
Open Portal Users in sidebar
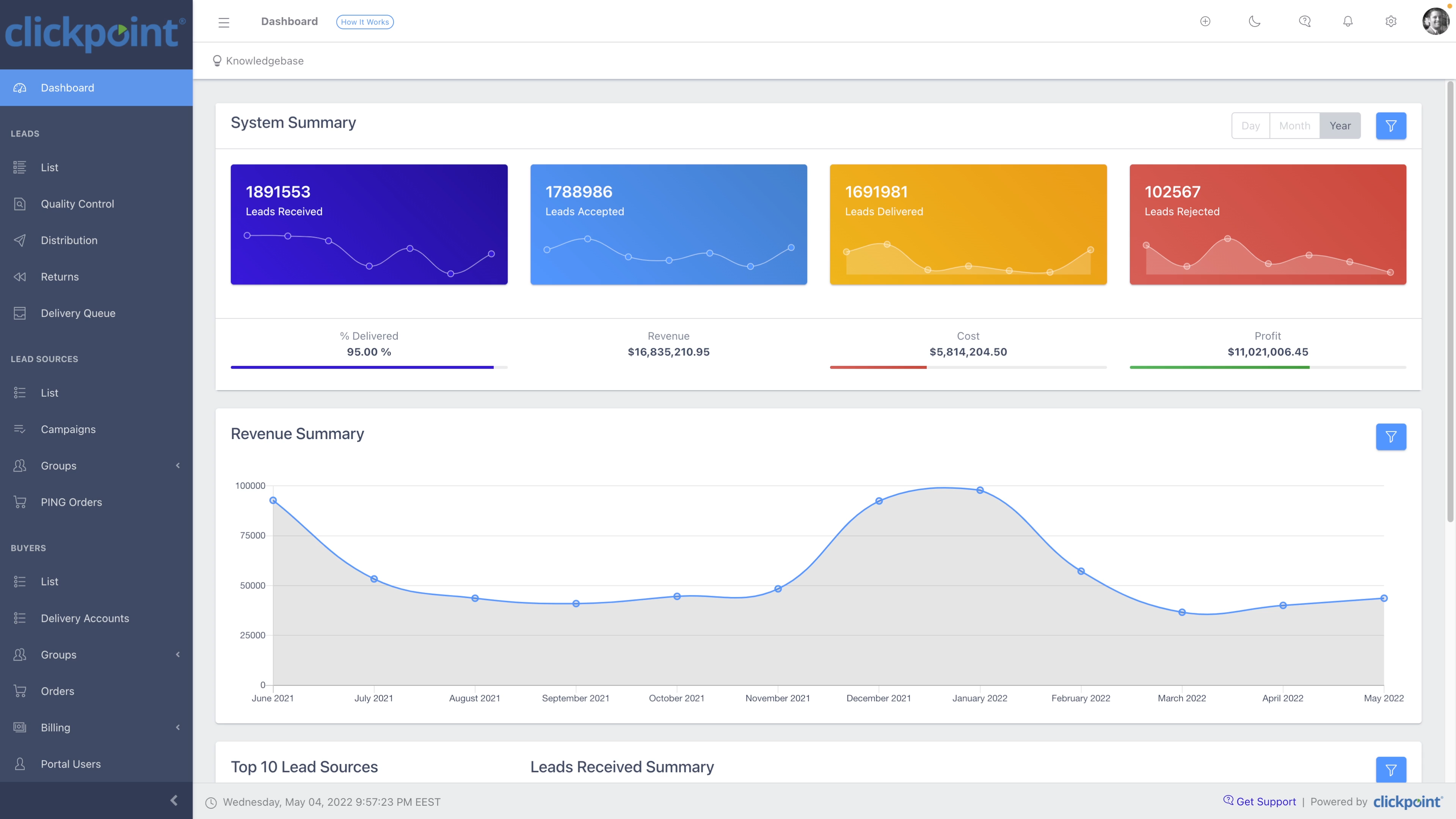coord(96,764)
